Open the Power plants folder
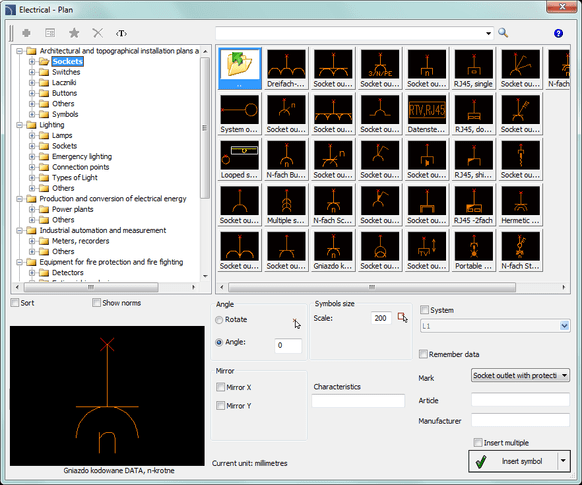The width and height of the screenshot is (582, 485). pos(72,209)
